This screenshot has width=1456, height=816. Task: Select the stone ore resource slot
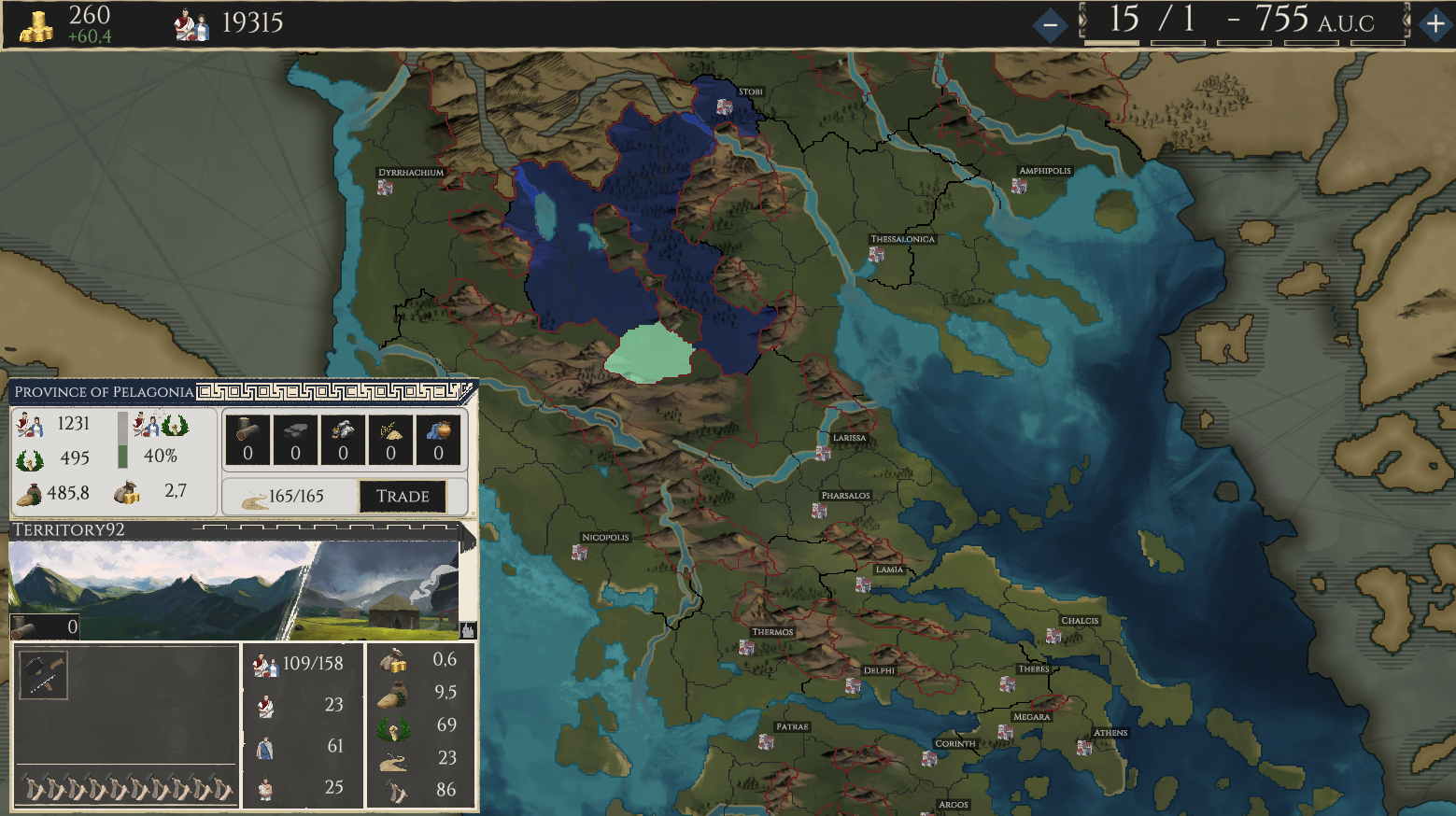[343, 440]
